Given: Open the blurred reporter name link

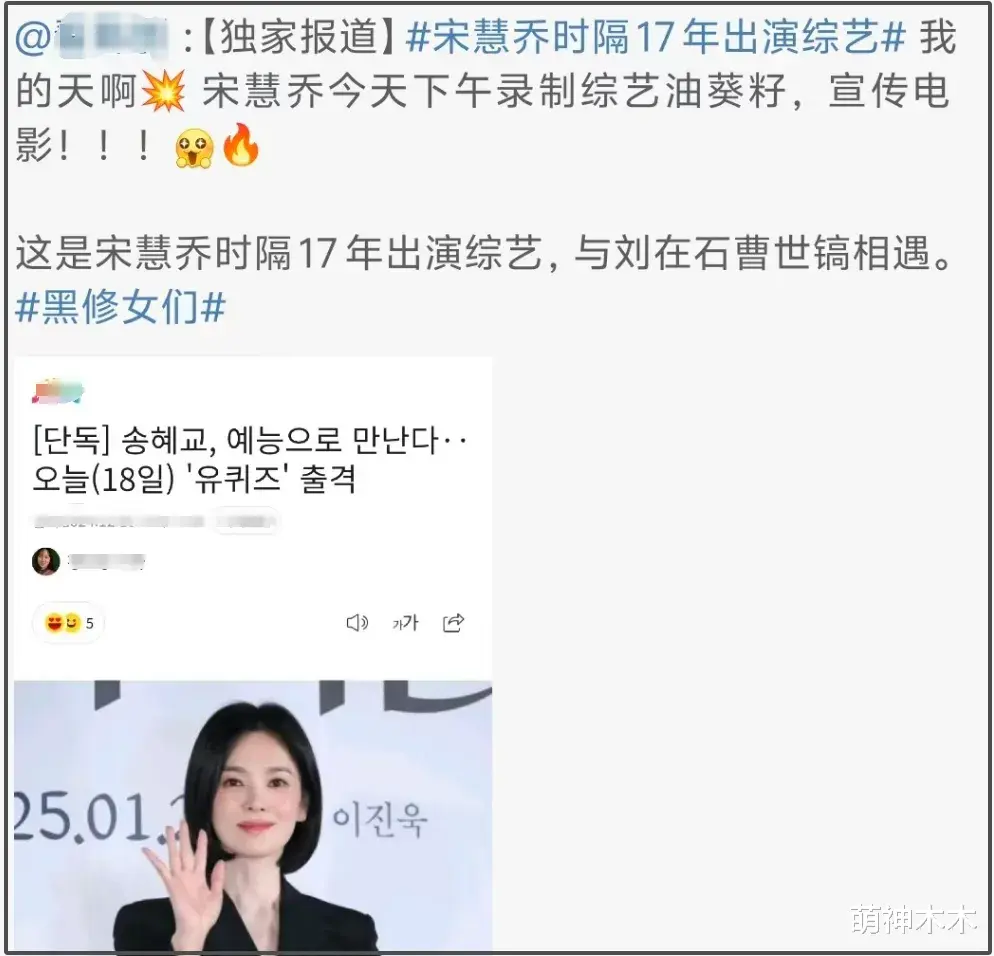Looking at the screenshot, I should [x=106, y=561].
